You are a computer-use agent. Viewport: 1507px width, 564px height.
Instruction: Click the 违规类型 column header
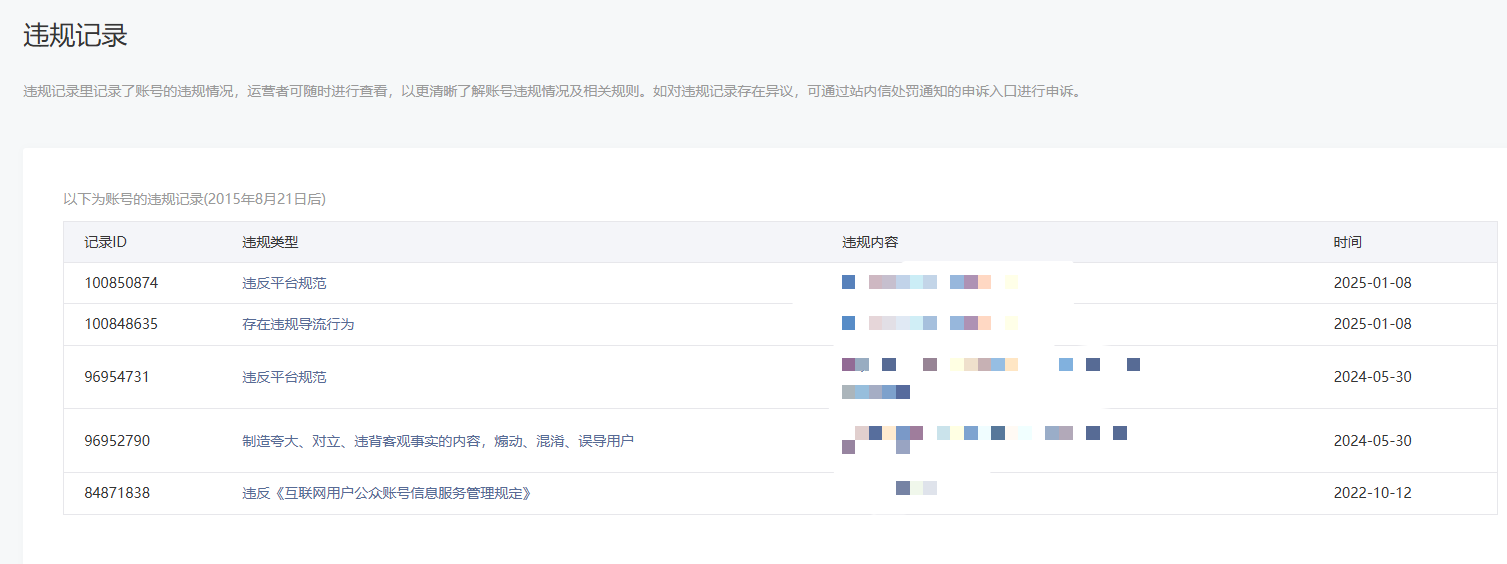click(x=270, y=242)
